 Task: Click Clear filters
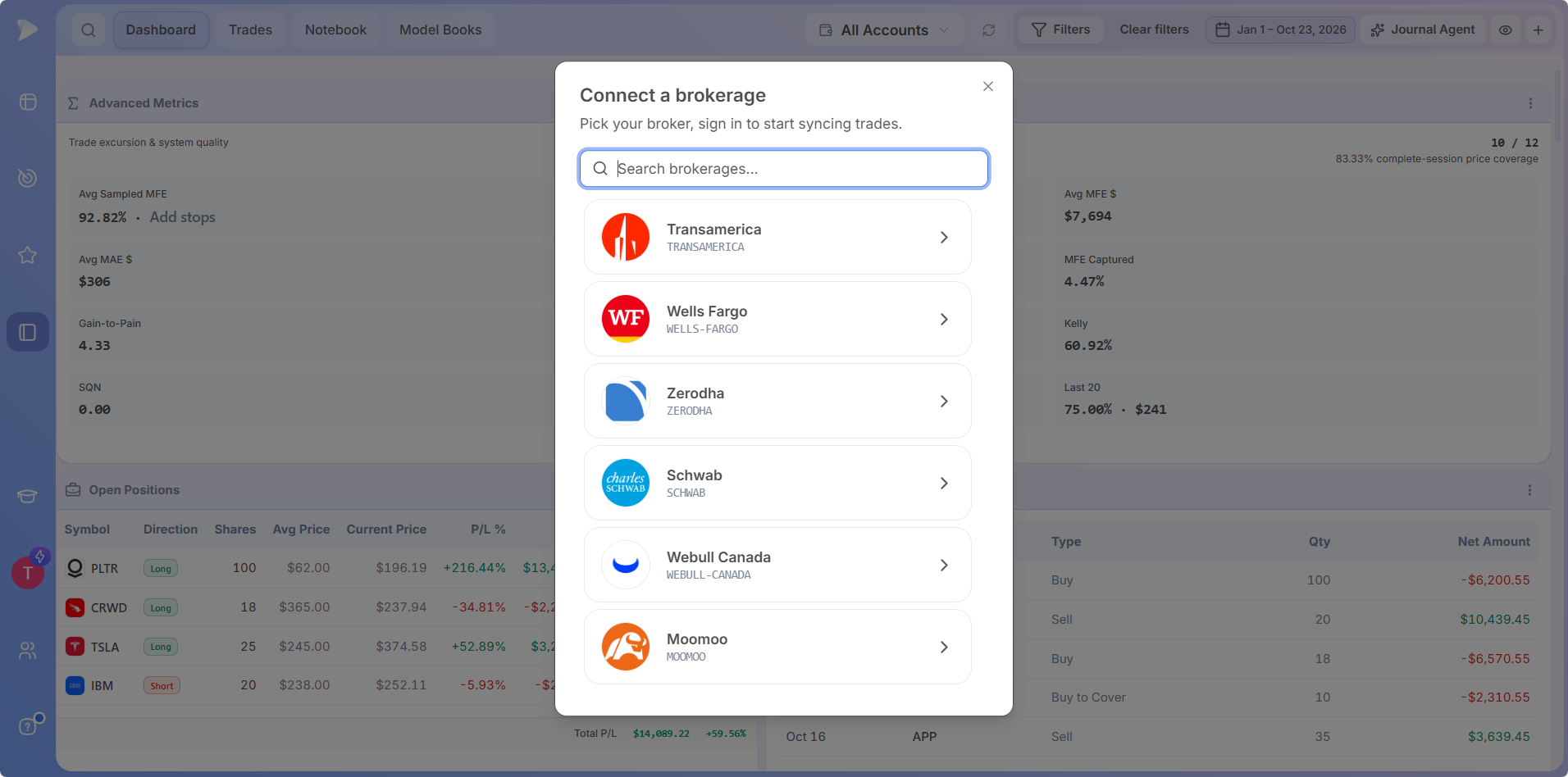tap(1154, 30)
